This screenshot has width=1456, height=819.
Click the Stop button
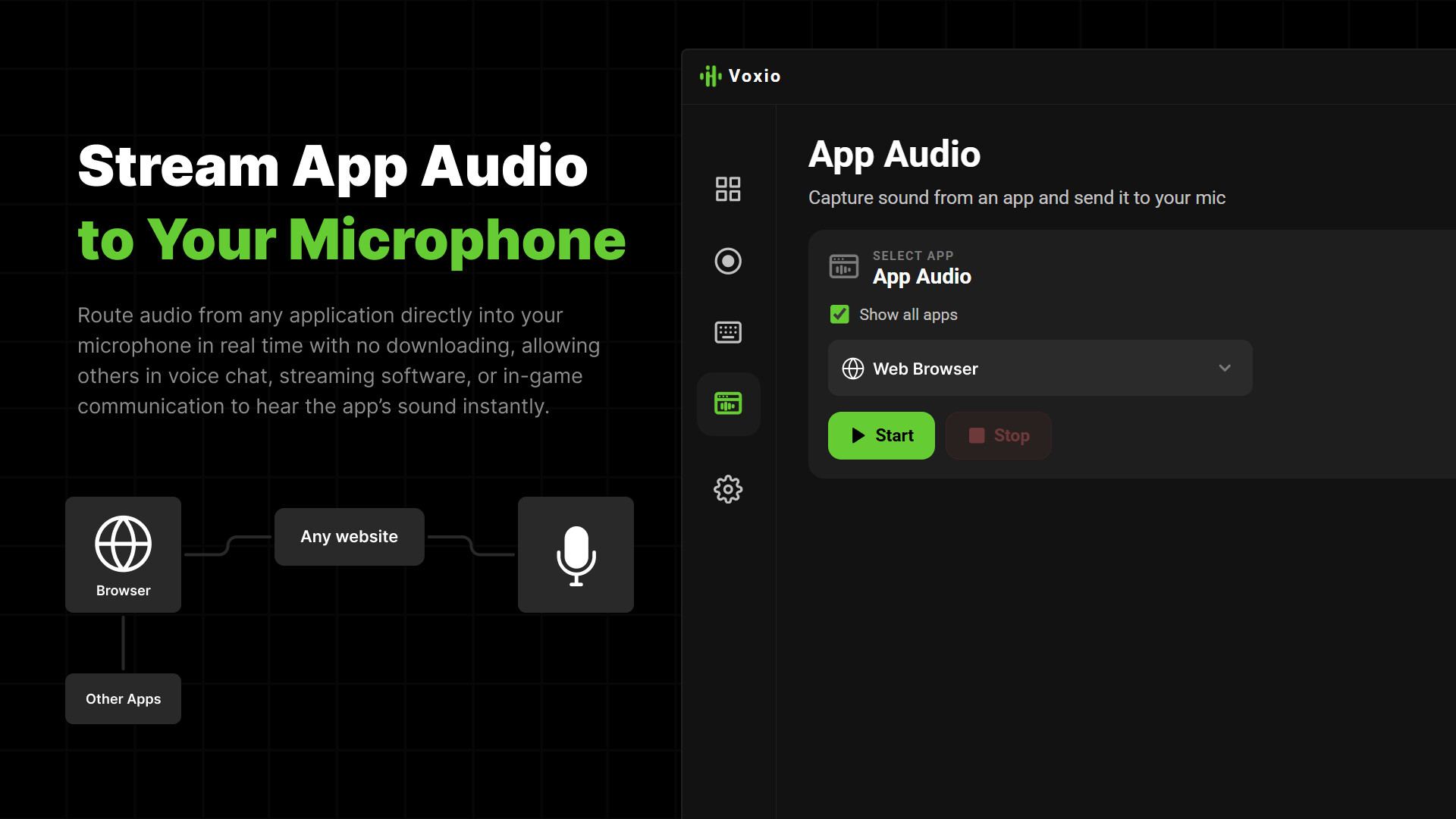(998, 435)
